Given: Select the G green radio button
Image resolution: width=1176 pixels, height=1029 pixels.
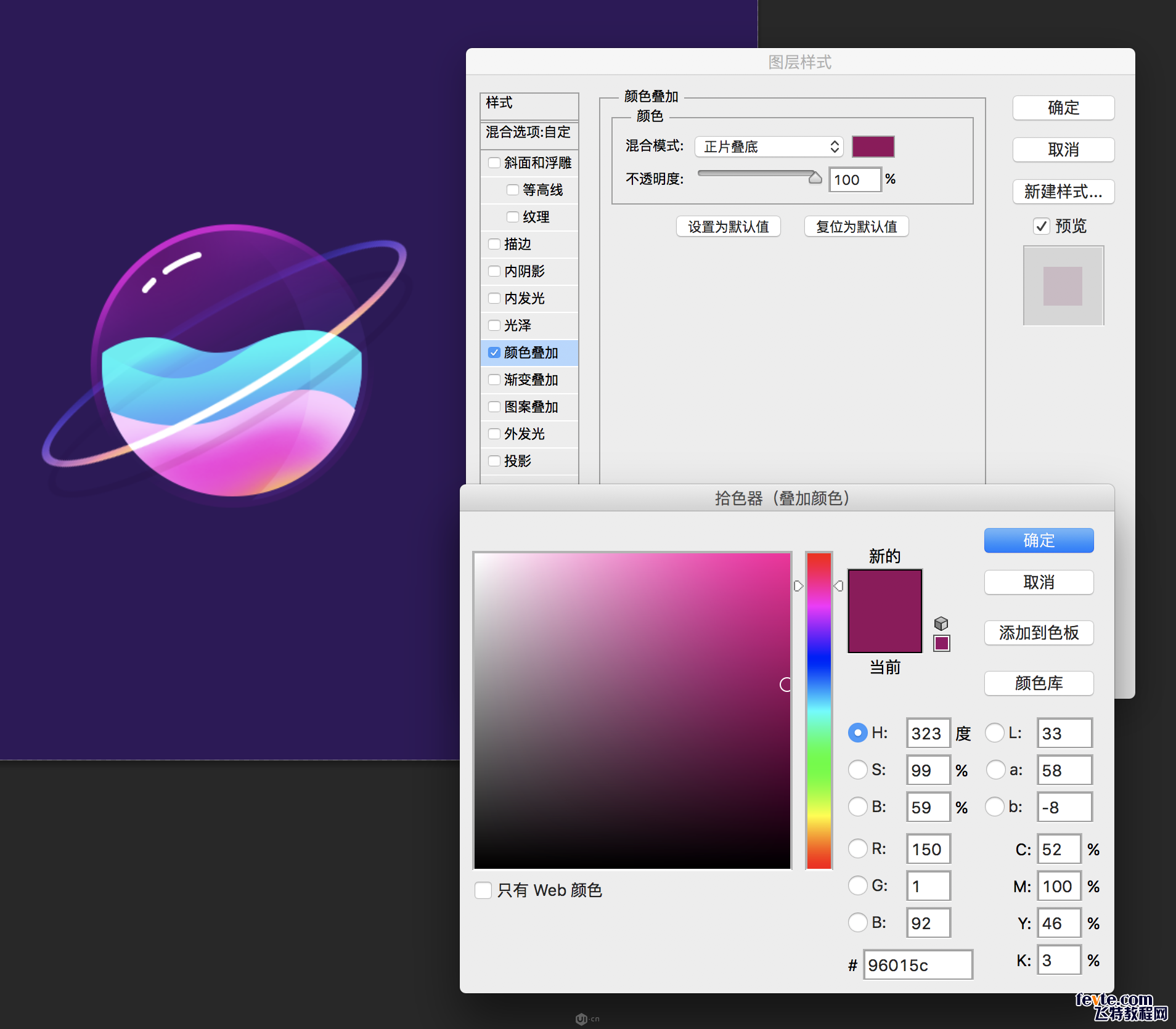Looking at the screenshot, I should 857,885.
